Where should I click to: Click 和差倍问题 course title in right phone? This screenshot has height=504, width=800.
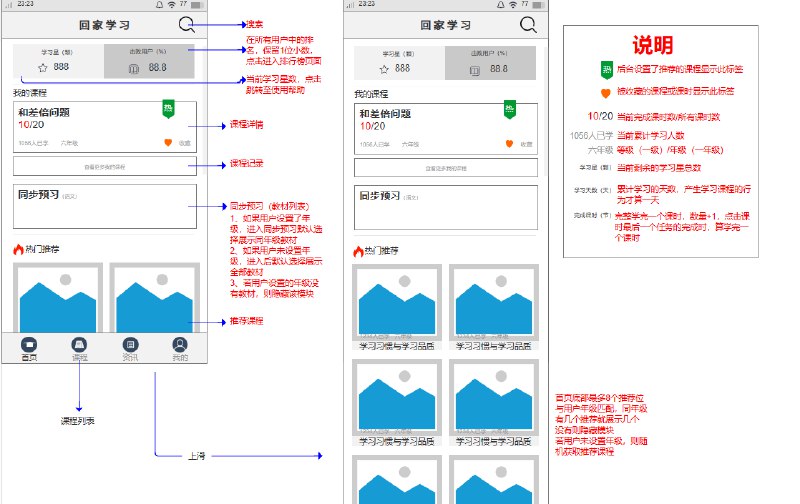[x=385, y=114]
